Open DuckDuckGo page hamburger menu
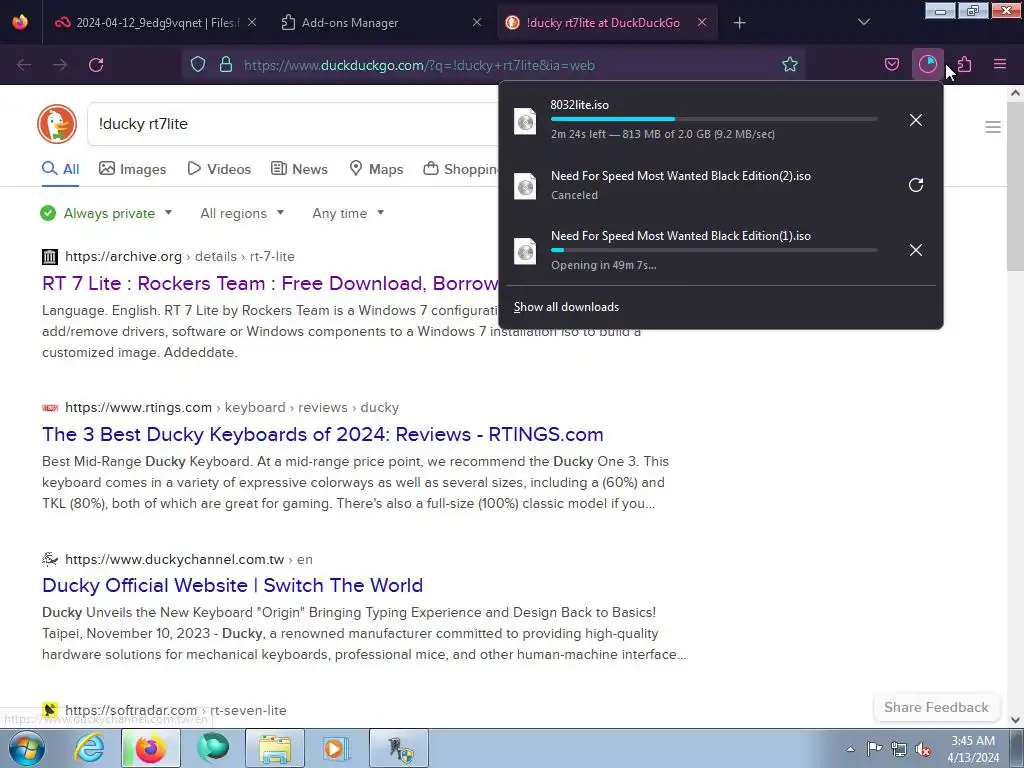The width and height of the screenshot is (1024, 768). click(993, 127)
